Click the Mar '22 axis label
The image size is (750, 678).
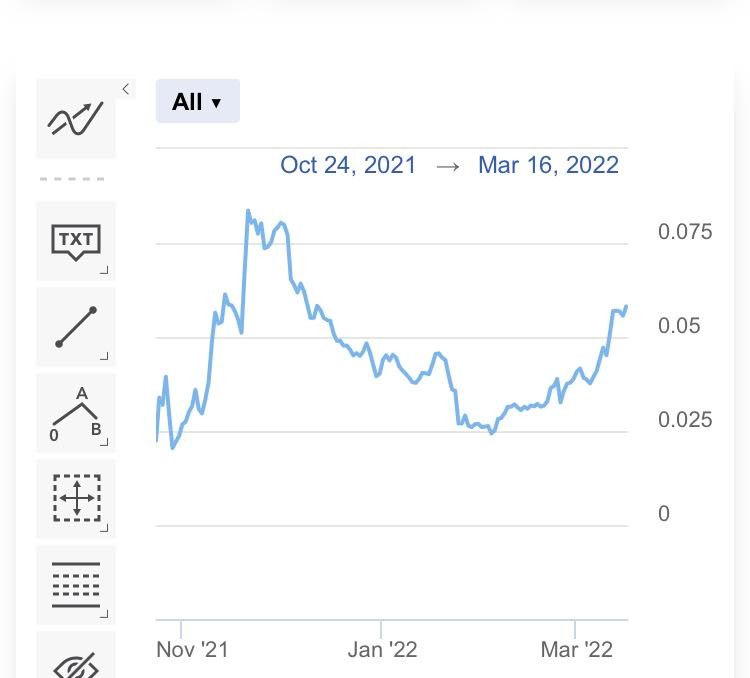(576, 650)
